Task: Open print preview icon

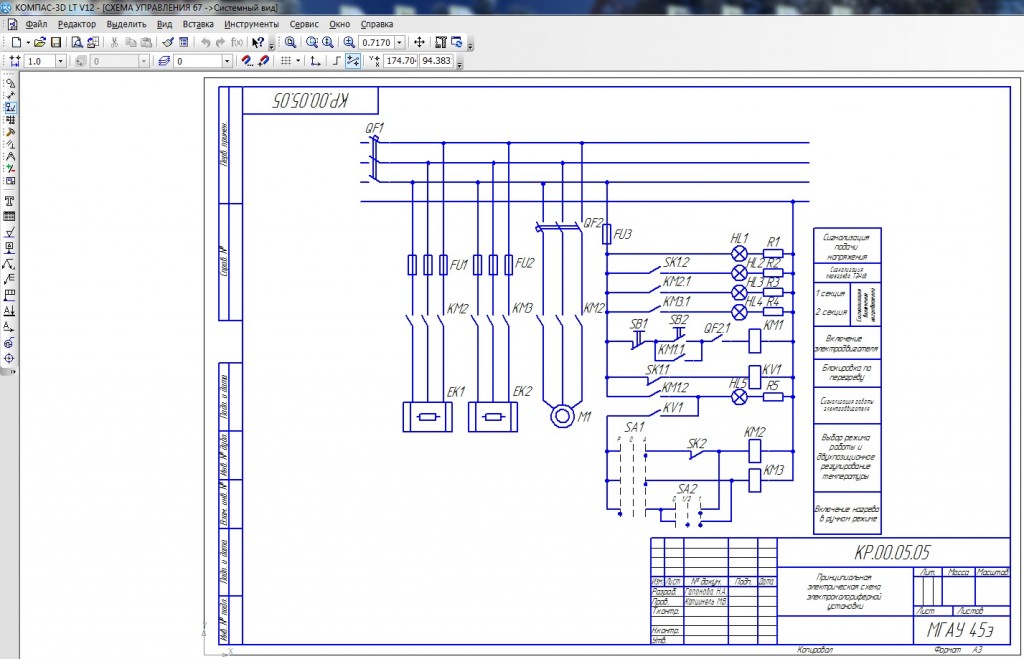Action: point(76,42)
